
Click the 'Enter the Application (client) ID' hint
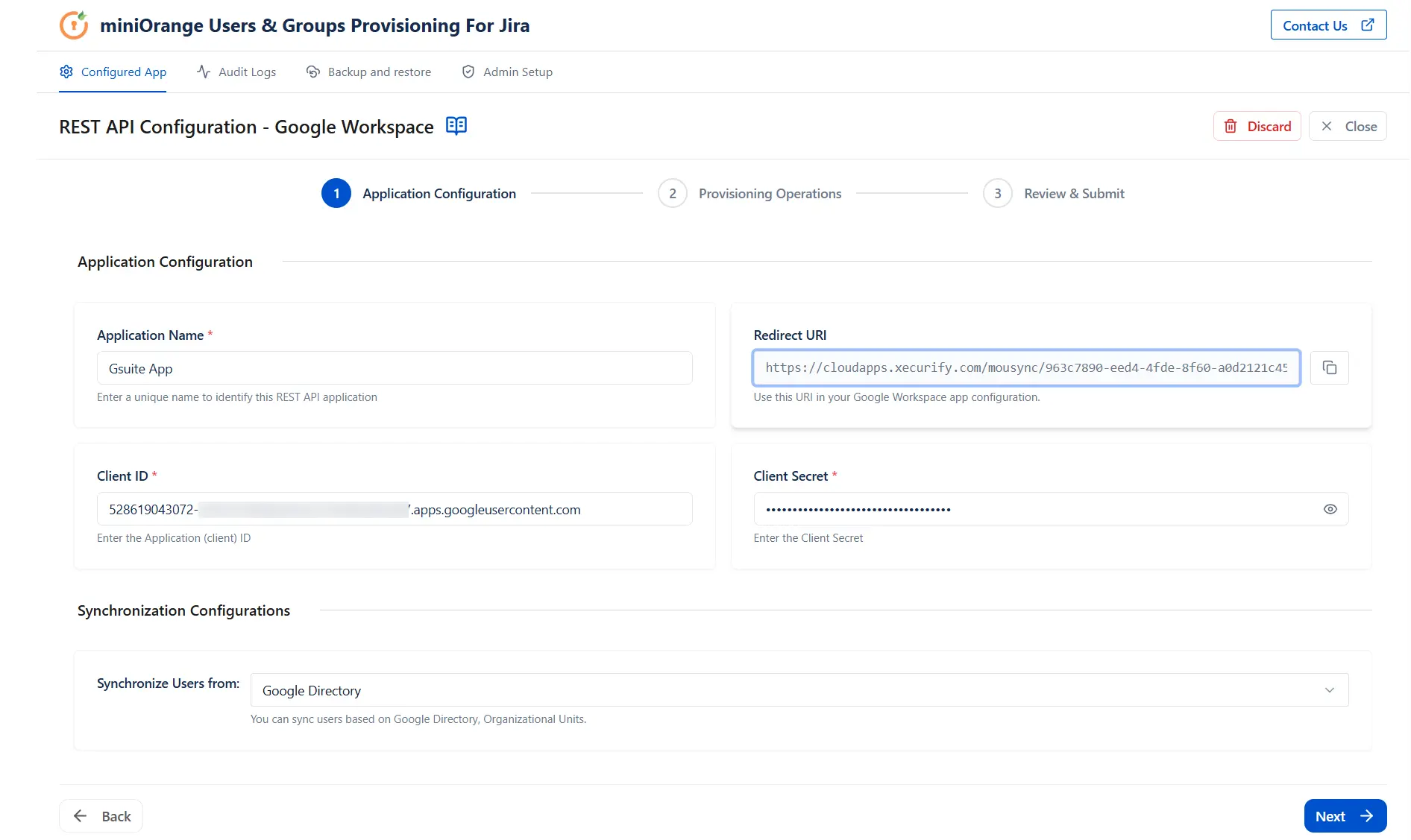(x=174, y=537)
